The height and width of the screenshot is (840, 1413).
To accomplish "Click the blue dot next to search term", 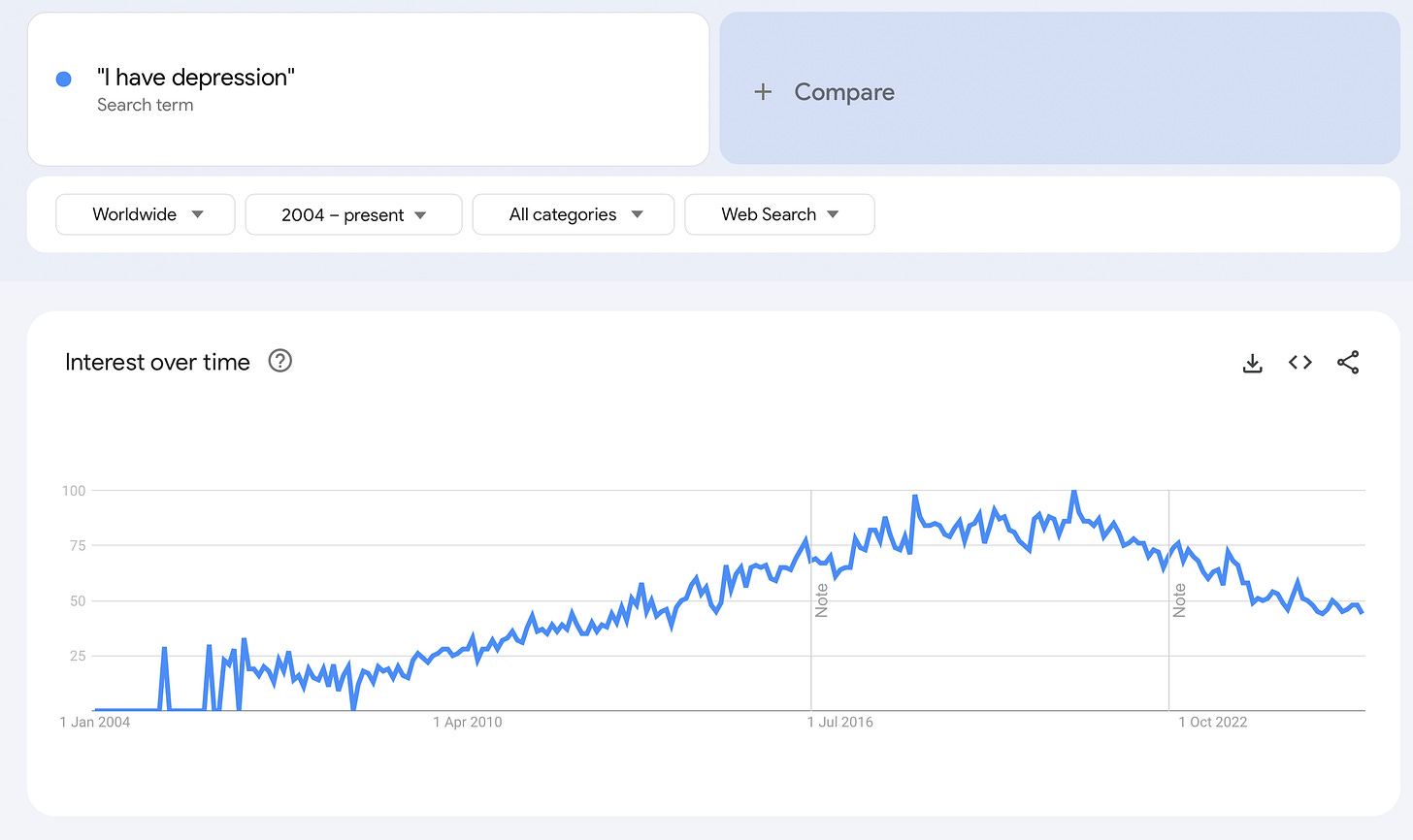I will point(64,80).
